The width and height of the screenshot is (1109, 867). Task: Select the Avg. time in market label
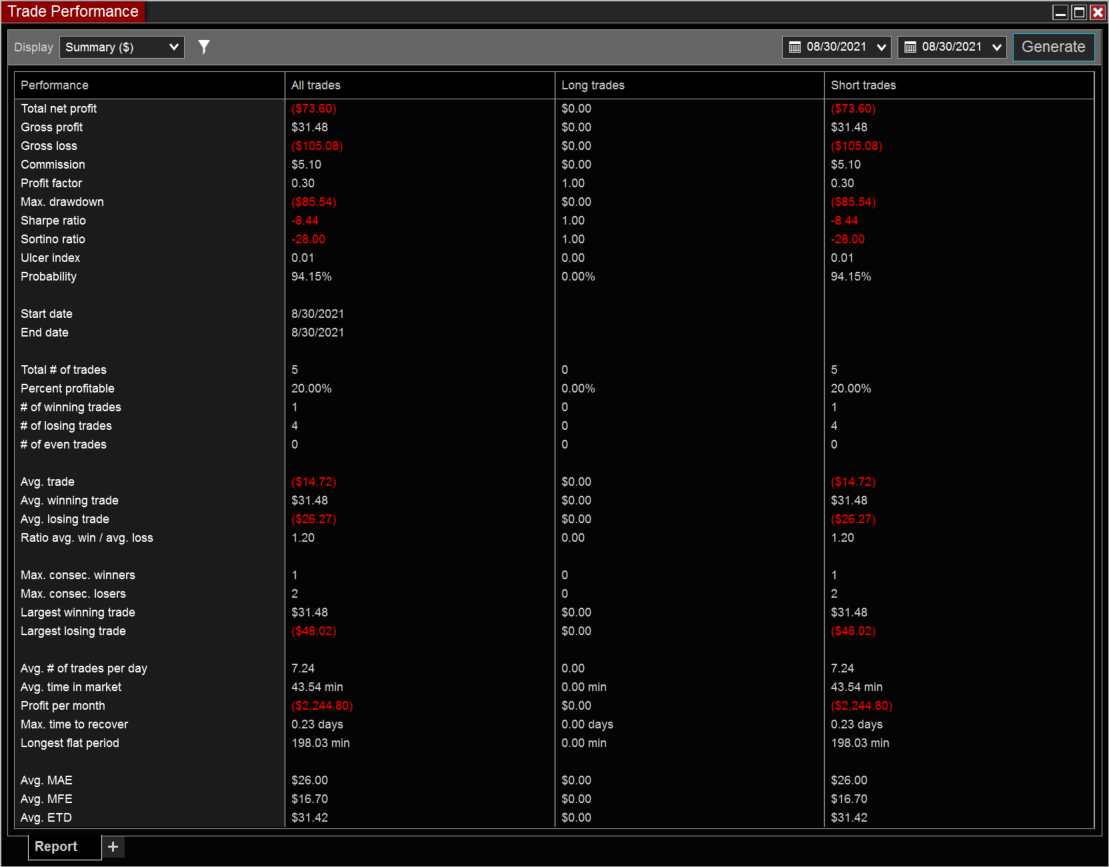pos(71,687)
